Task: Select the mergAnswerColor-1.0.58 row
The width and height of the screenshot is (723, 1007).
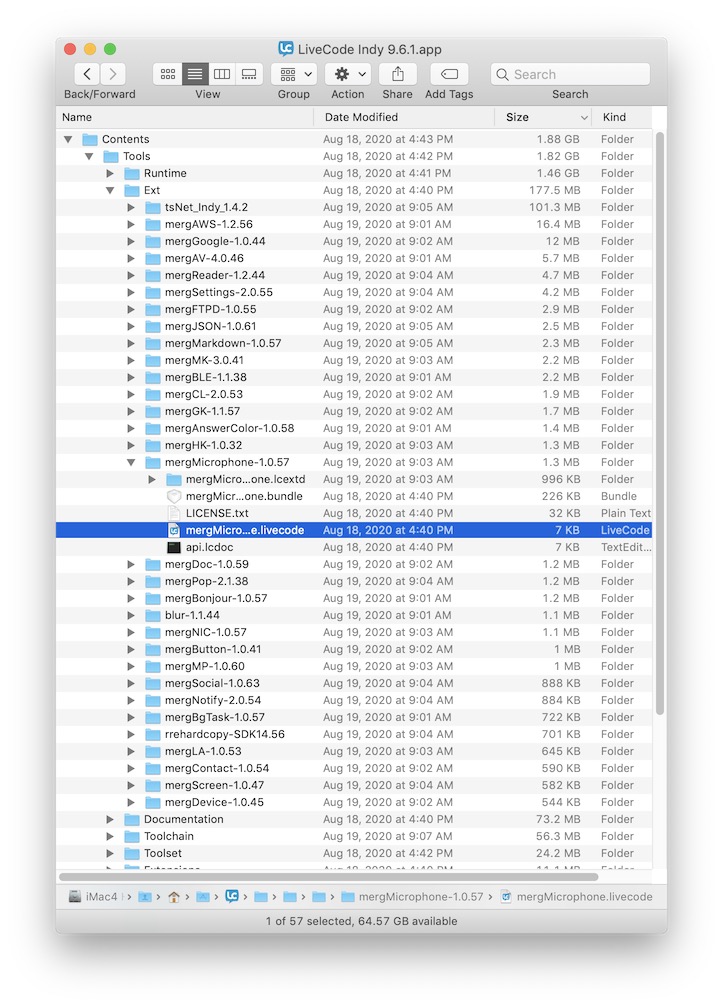Action: click(x=354, y=428)
